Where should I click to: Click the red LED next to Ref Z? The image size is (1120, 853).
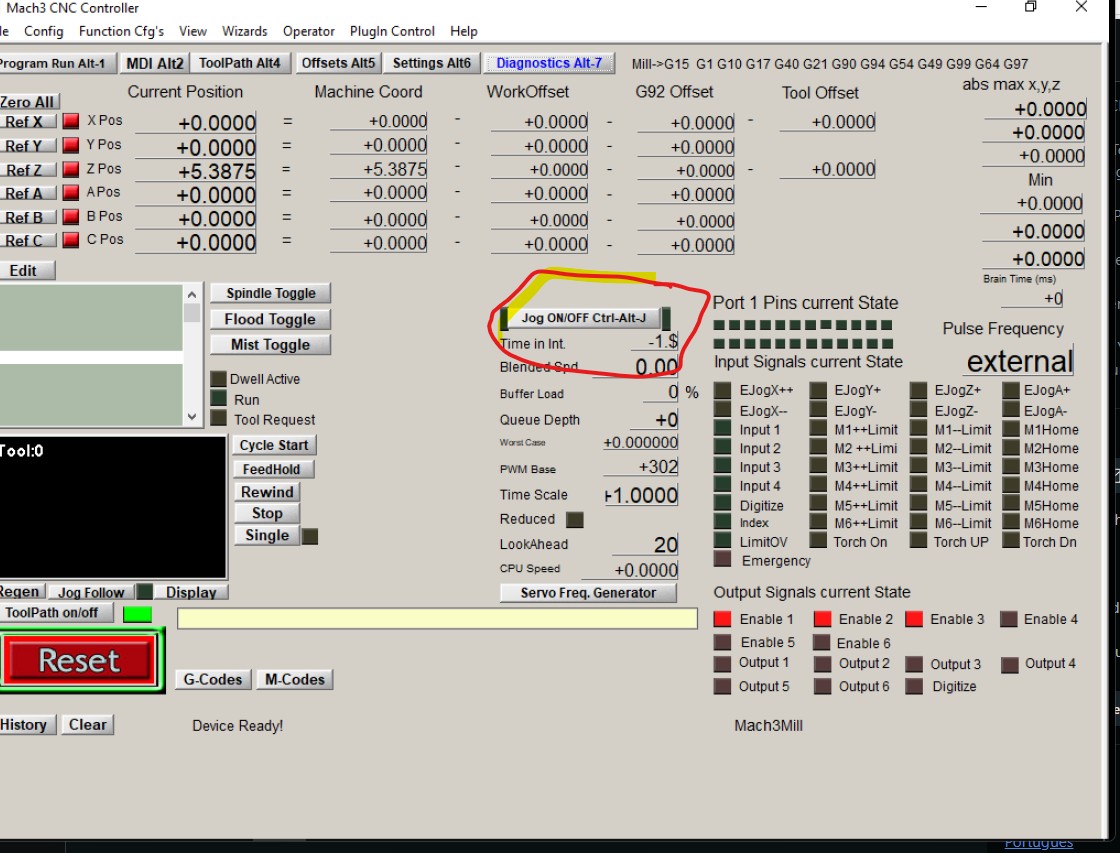click(x=71, y=169)
